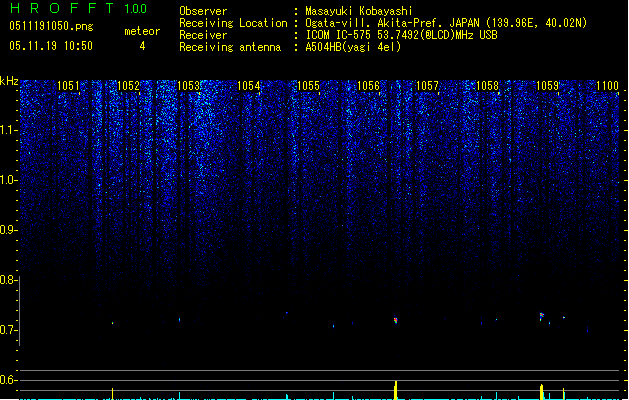
Task: Click the ICOM IC-575 receiver text
Action: (401, 35)
